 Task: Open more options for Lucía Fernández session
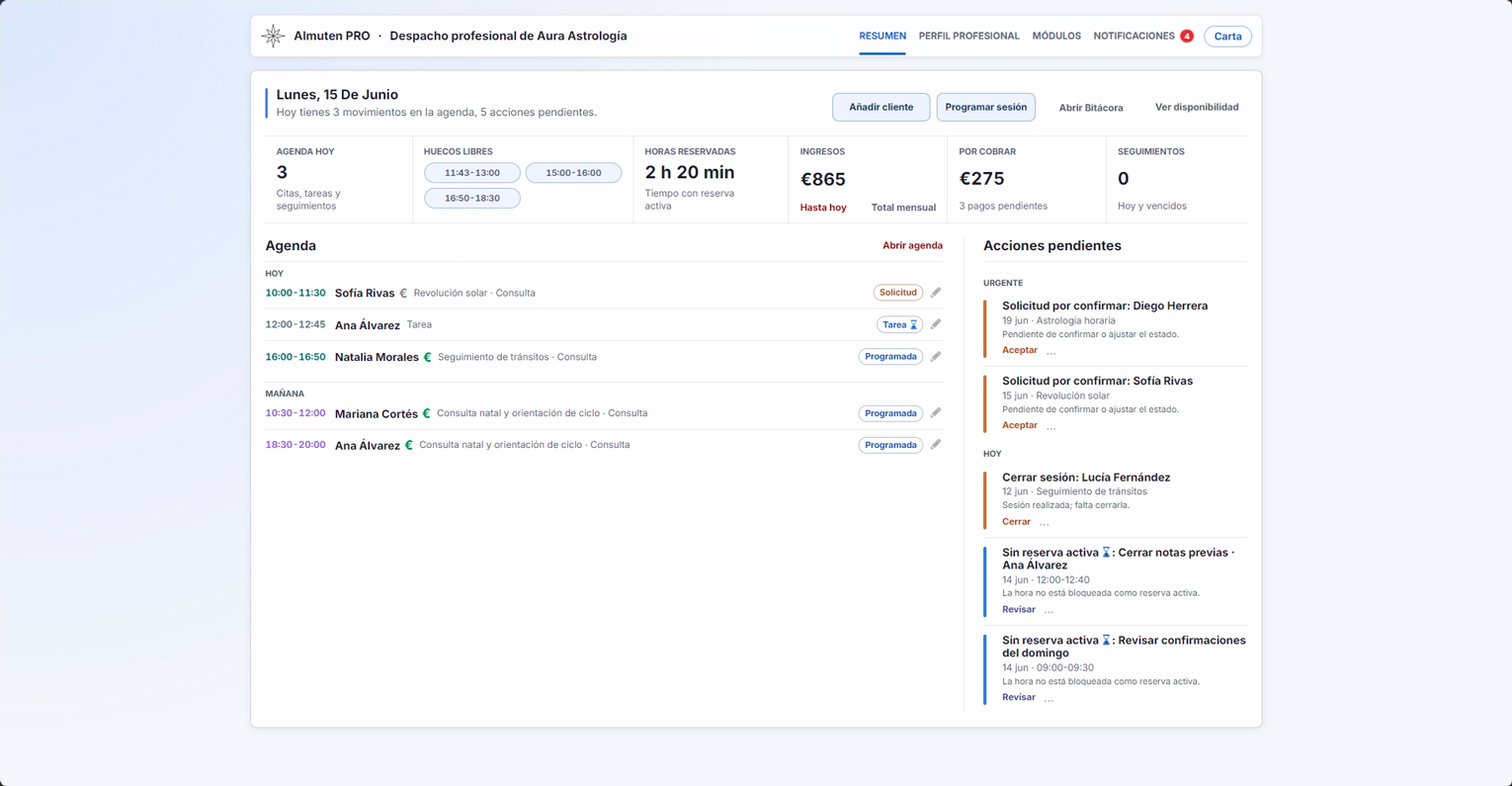coord(1045,522)
